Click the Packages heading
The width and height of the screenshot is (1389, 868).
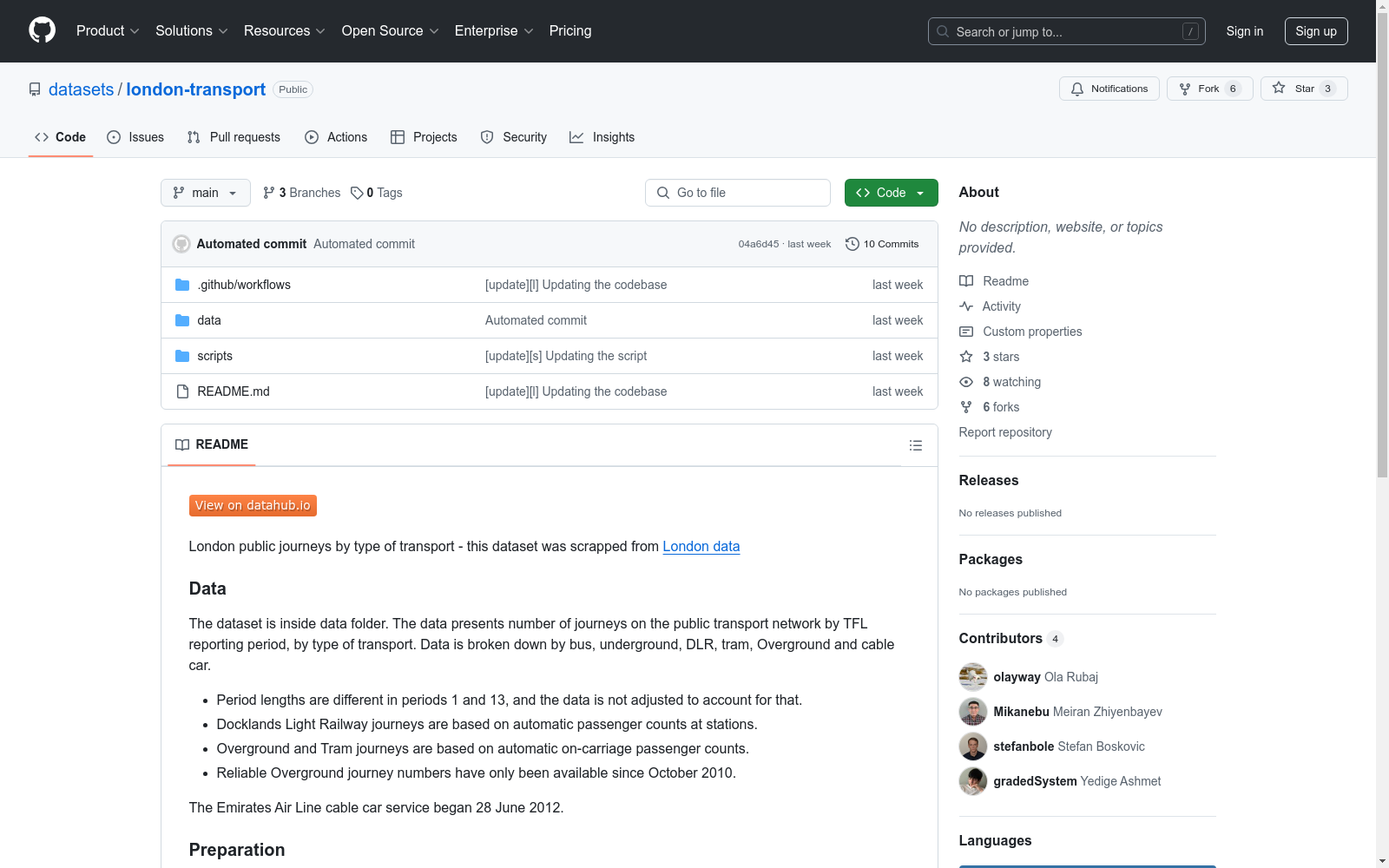point(991,559)
